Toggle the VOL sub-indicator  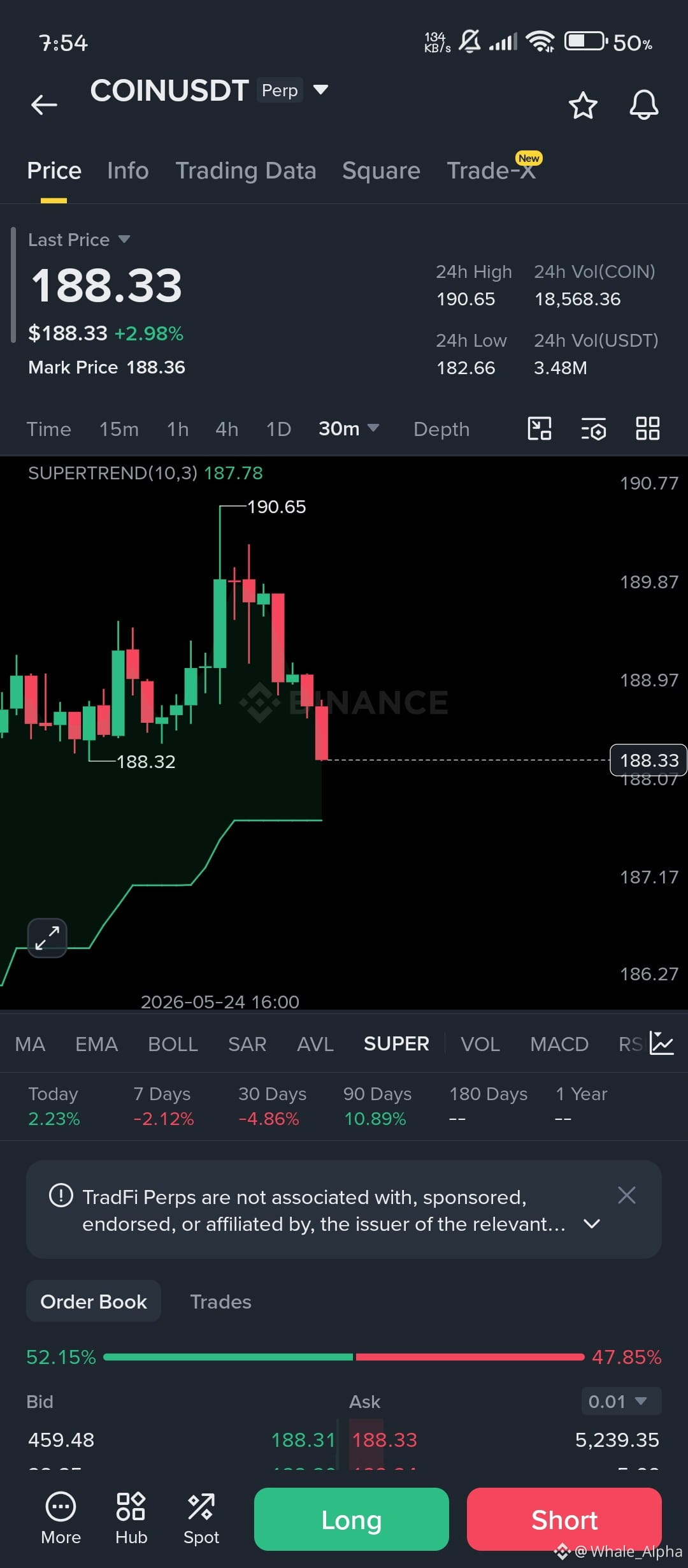pyautogui.click(x=480, y=1044)
